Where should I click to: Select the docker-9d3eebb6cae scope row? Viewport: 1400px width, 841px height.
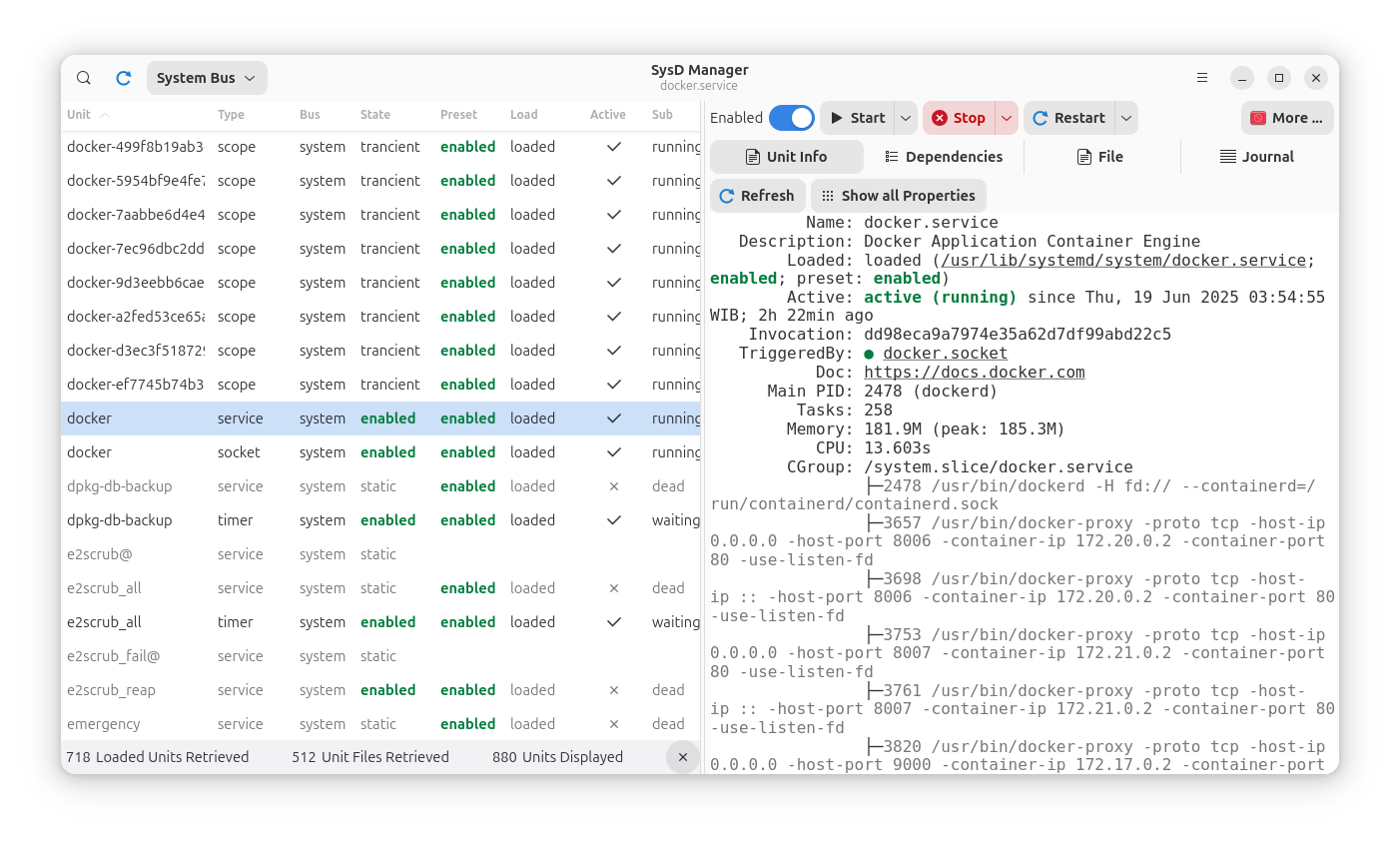(380, 283)
